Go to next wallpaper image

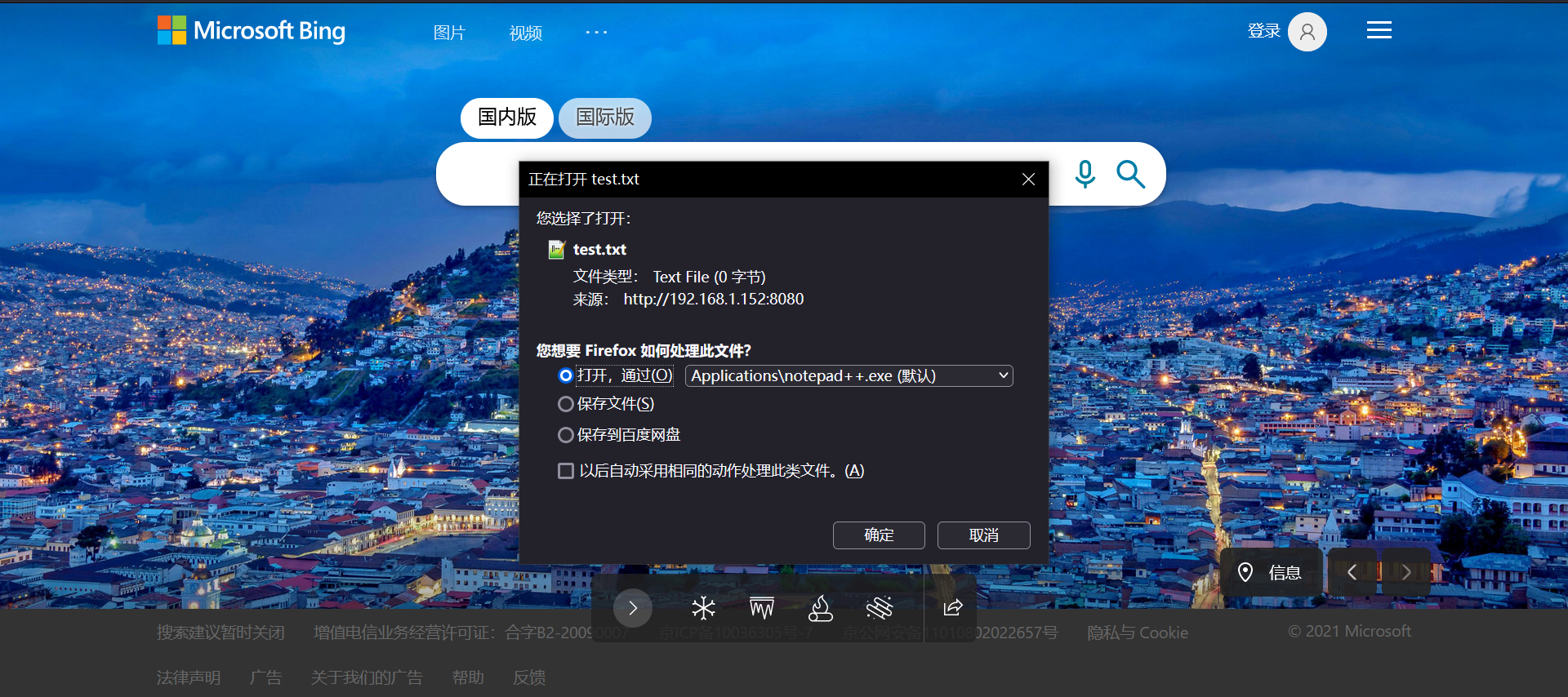[1405, 572]
